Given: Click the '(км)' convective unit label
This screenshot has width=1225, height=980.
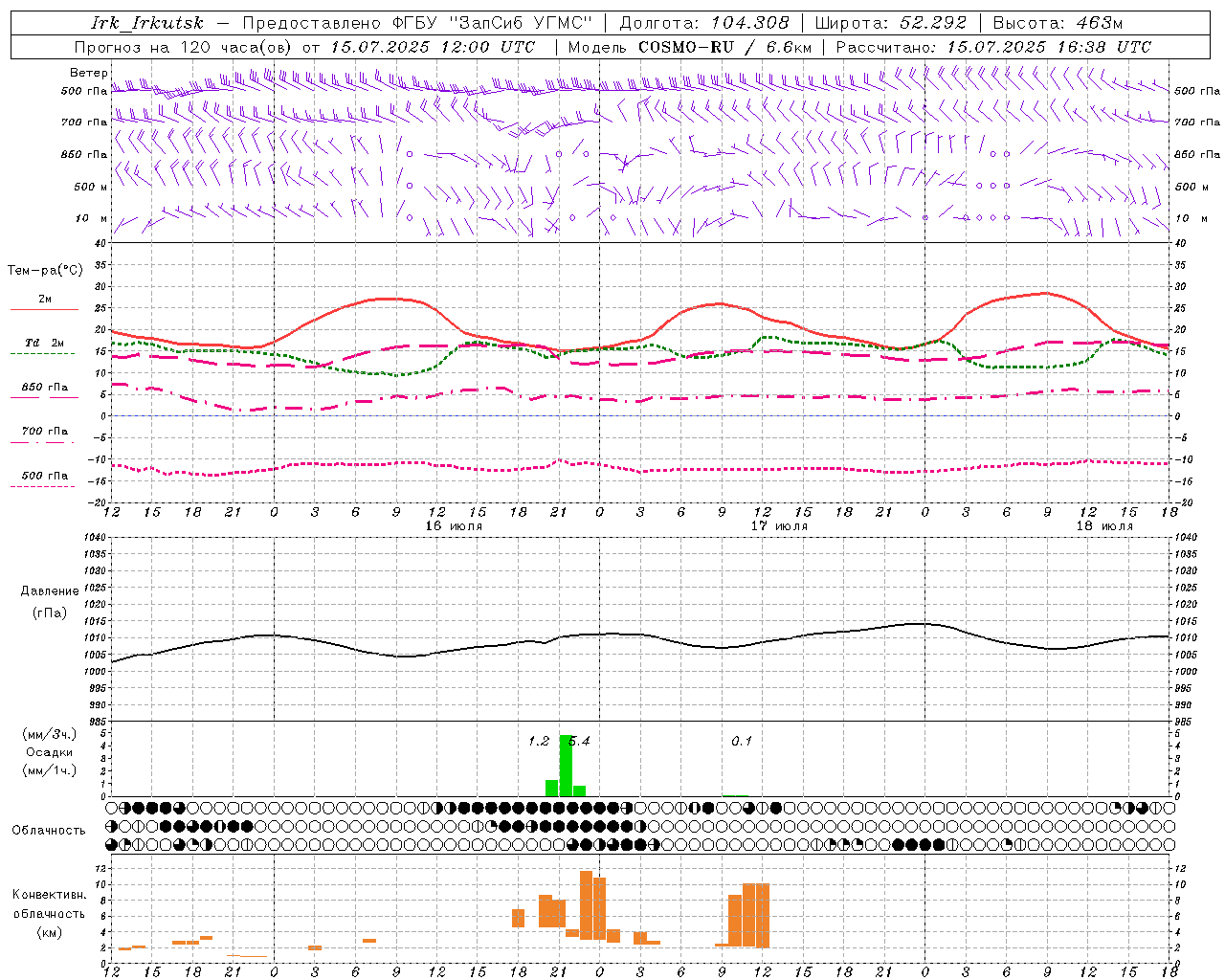Looking at the screenshot, I should click(x=50, y=932).
